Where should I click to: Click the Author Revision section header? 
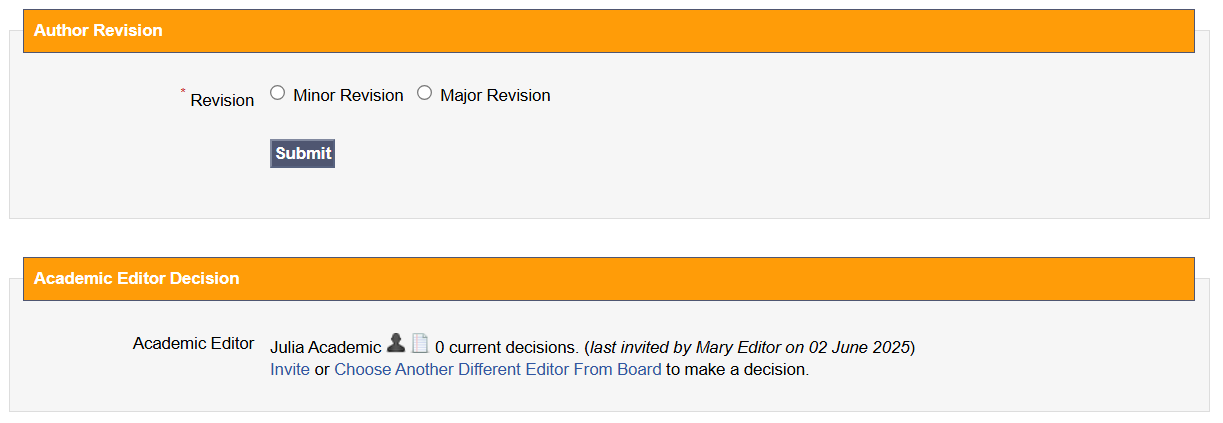[98, 31]
